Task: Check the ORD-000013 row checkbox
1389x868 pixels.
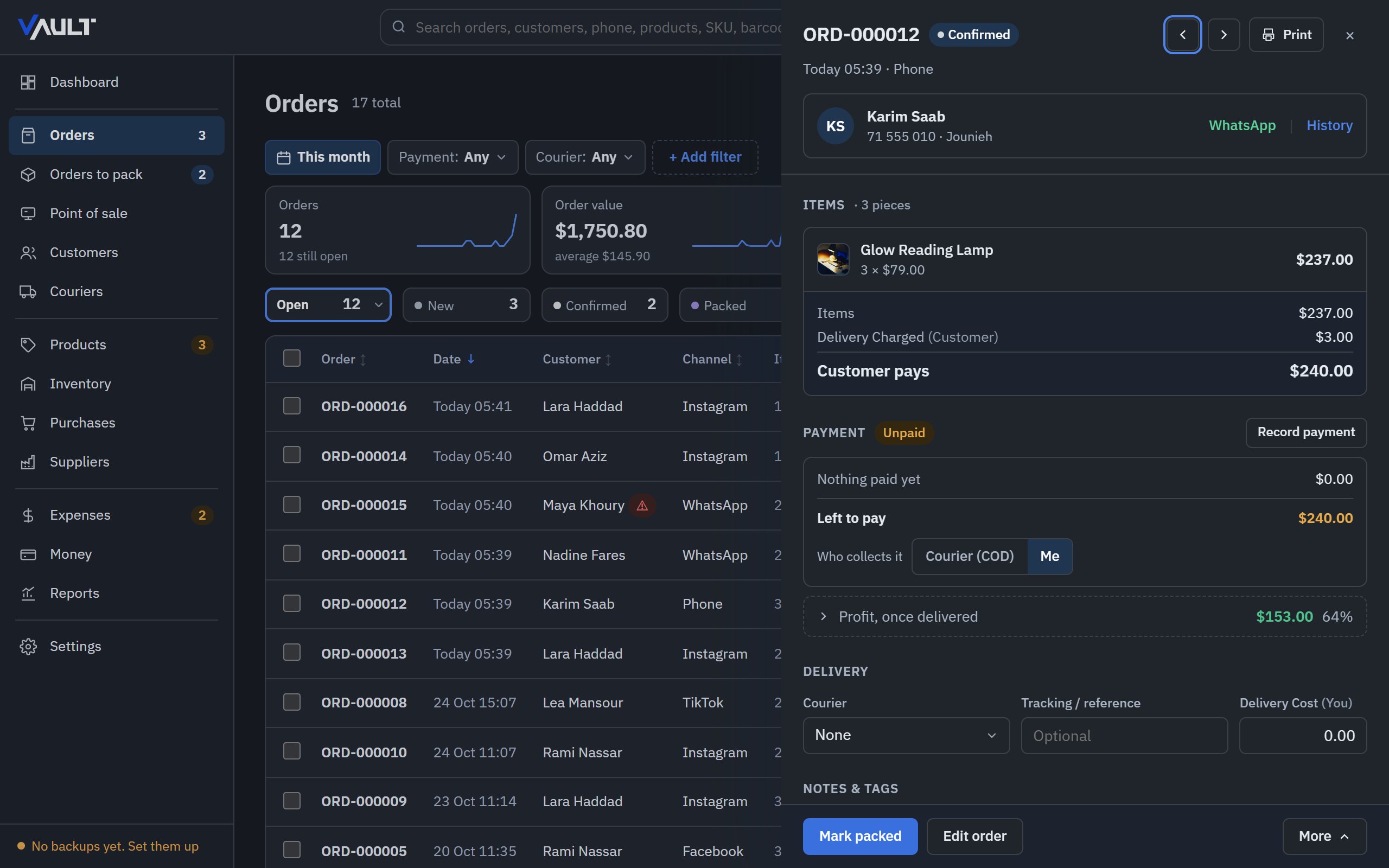Action: click(291, 652)
